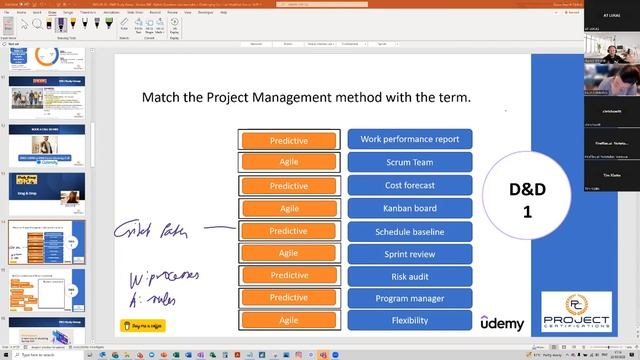
Task: Open the View ribbon tab
Action: [x=187, y=13]
